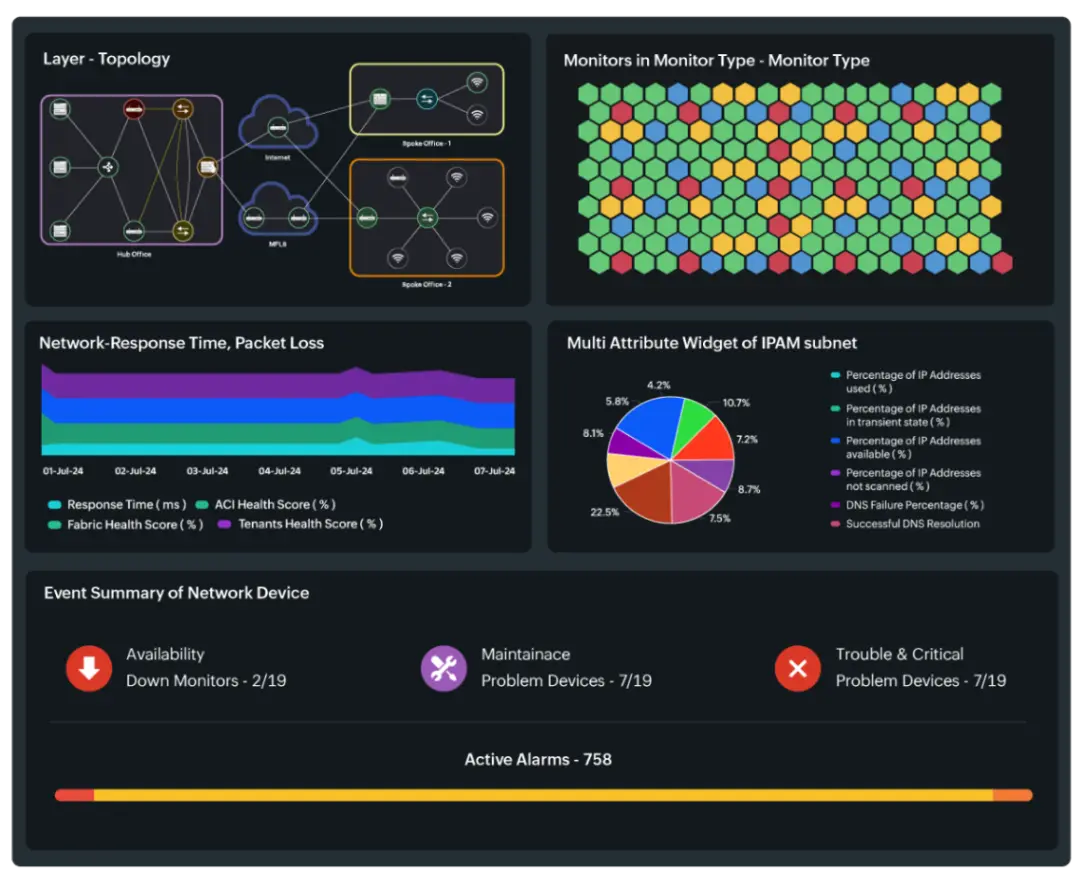Viewport: 1083px width, 883px height.
Task: Click the purple Maintenance wrench icon
Action: [x=443, y=668]
